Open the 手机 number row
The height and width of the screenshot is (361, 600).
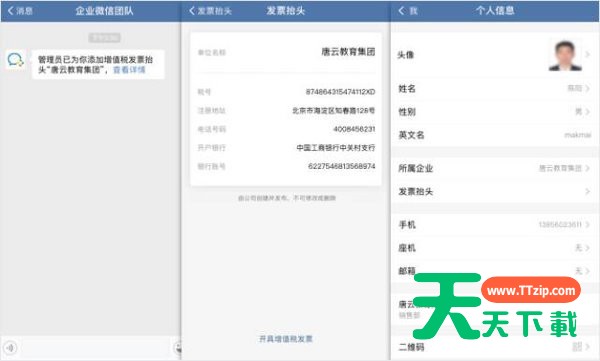[494, 224]
